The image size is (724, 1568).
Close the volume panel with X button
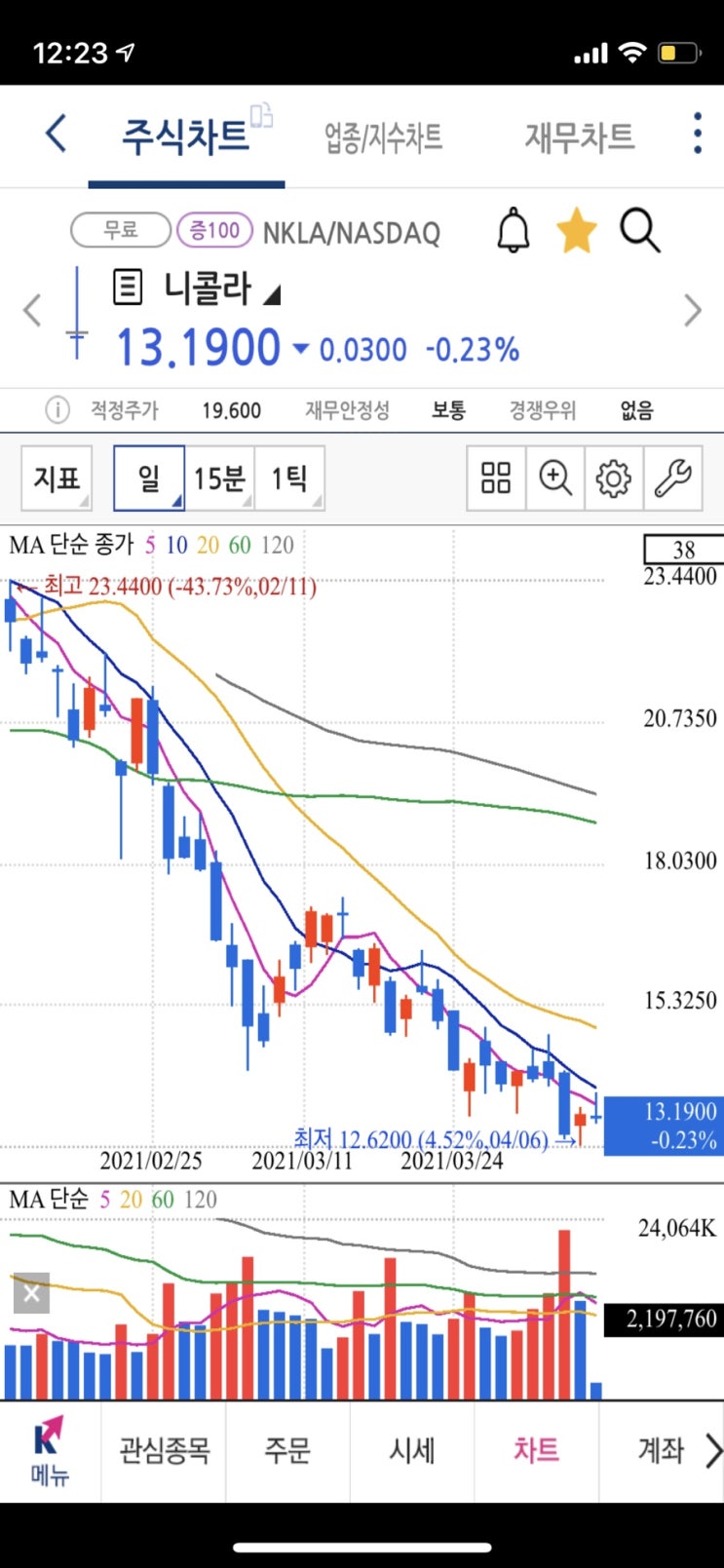click(x=31, y=1293)
